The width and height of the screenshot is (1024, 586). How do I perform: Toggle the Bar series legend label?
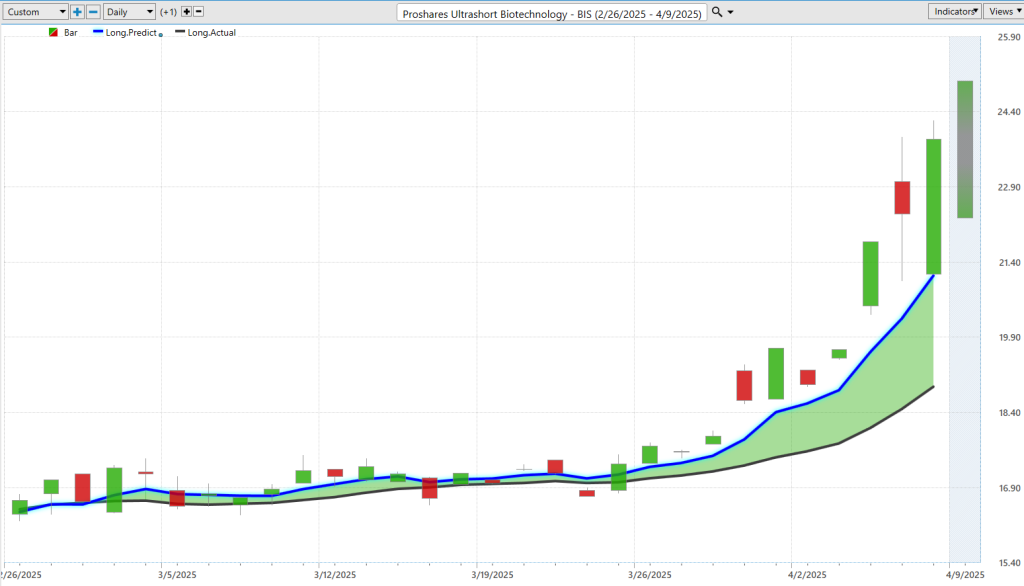pyautogui.click(x=70, y=33)
